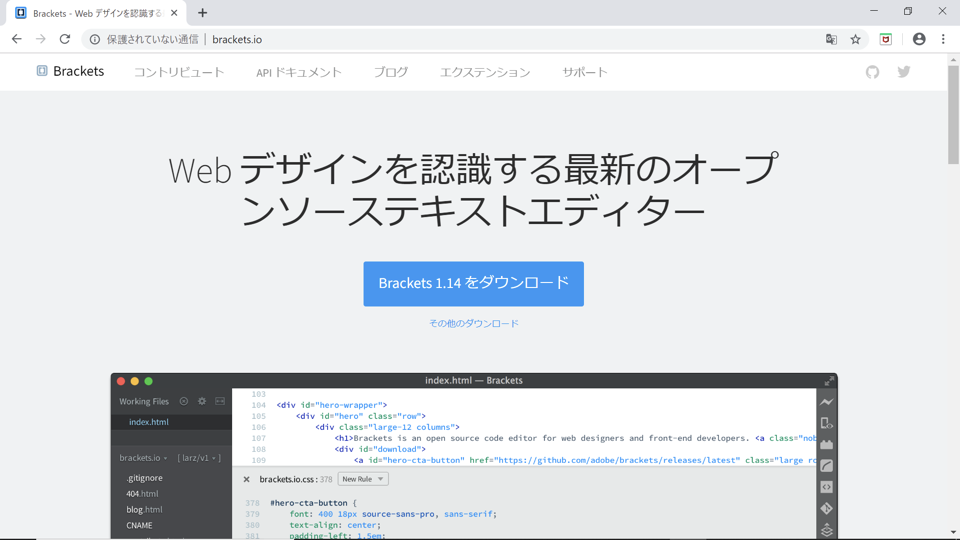The width and height of the screenshot is (960, 540).
Task: Open the red shield extension icon
Action: tap(885, 39)
